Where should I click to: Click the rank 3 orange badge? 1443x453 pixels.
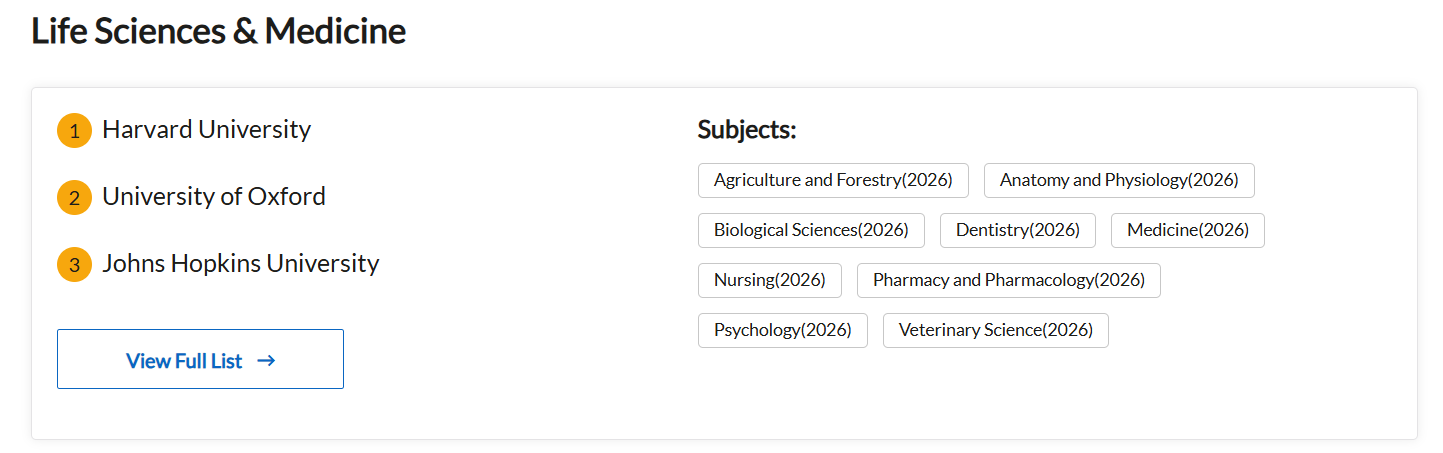click(74, 265)
